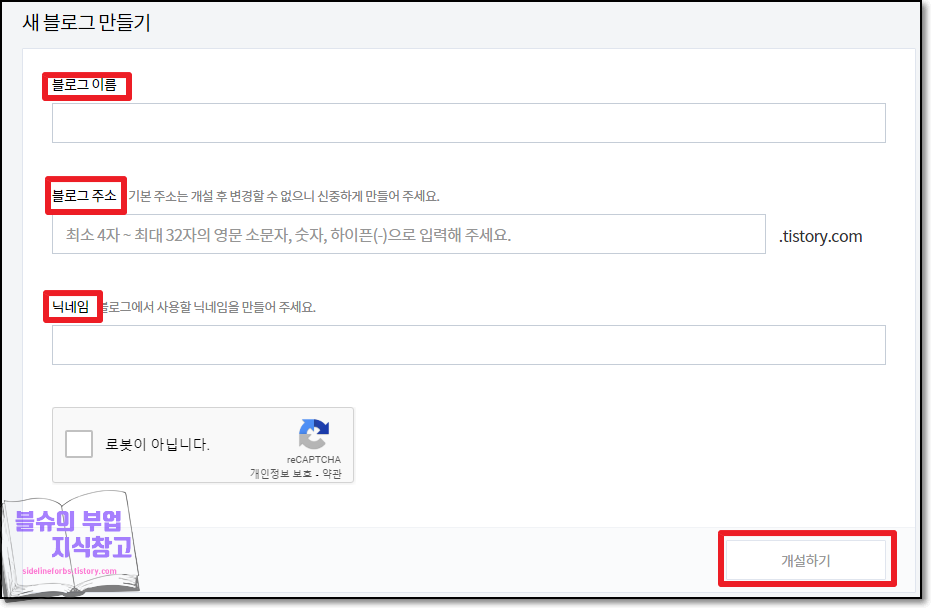Click the reCAPTCHA widget box

point(203,444)
